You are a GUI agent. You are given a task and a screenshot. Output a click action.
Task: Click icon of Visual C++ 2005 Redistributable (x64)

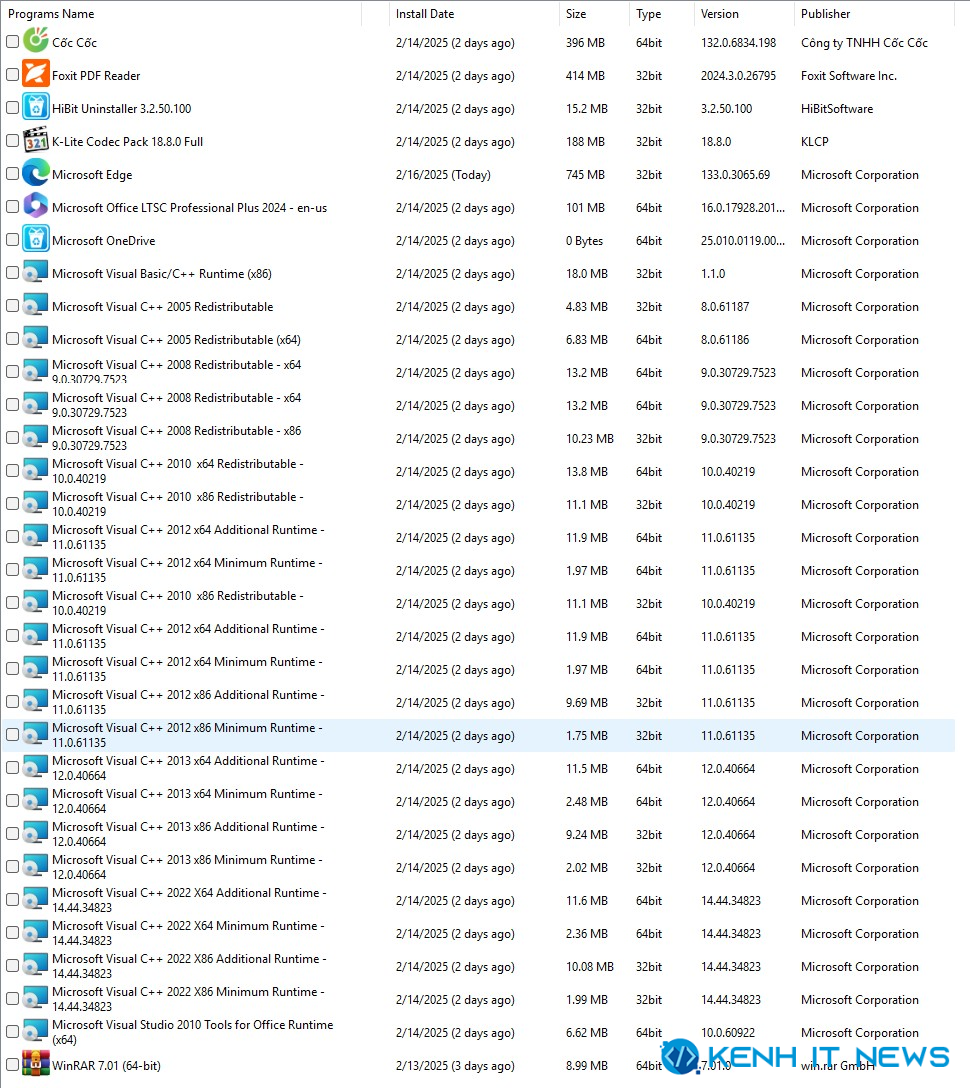tap(35, 338)
